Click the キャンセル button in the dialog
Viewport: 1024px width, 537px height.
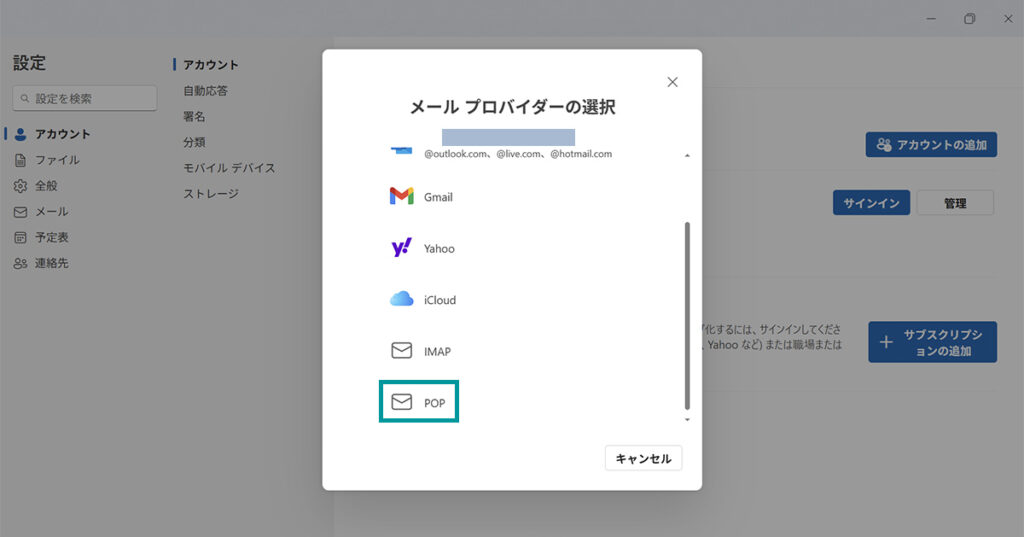pos(643,459)
